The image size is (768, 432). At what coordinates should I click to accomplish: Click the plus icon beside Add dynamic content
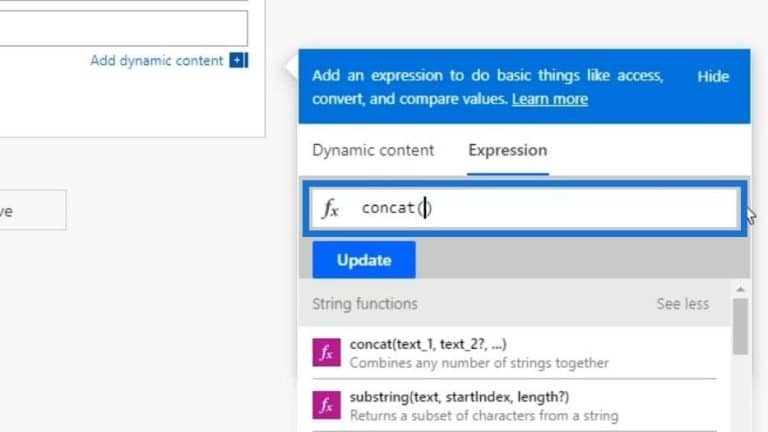[239, 60]
